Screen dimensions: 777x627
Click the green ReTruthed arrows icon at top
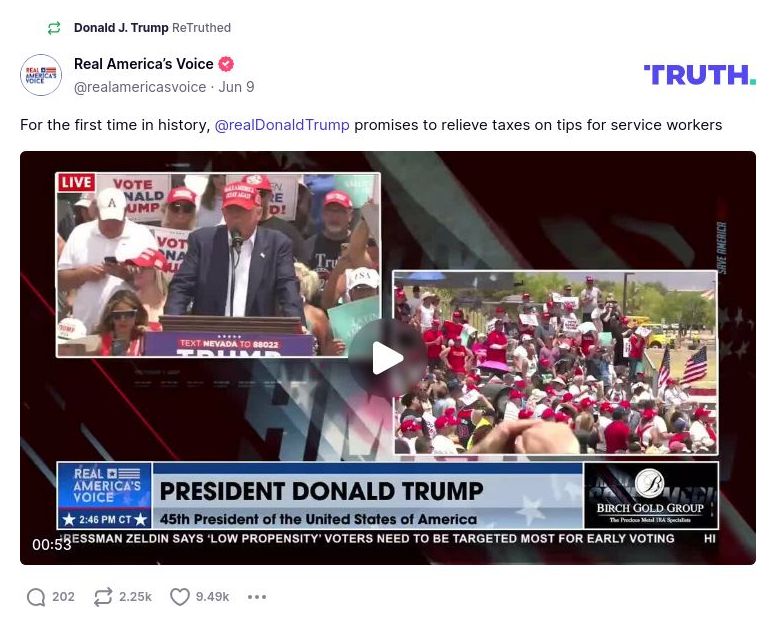(54, 28)
